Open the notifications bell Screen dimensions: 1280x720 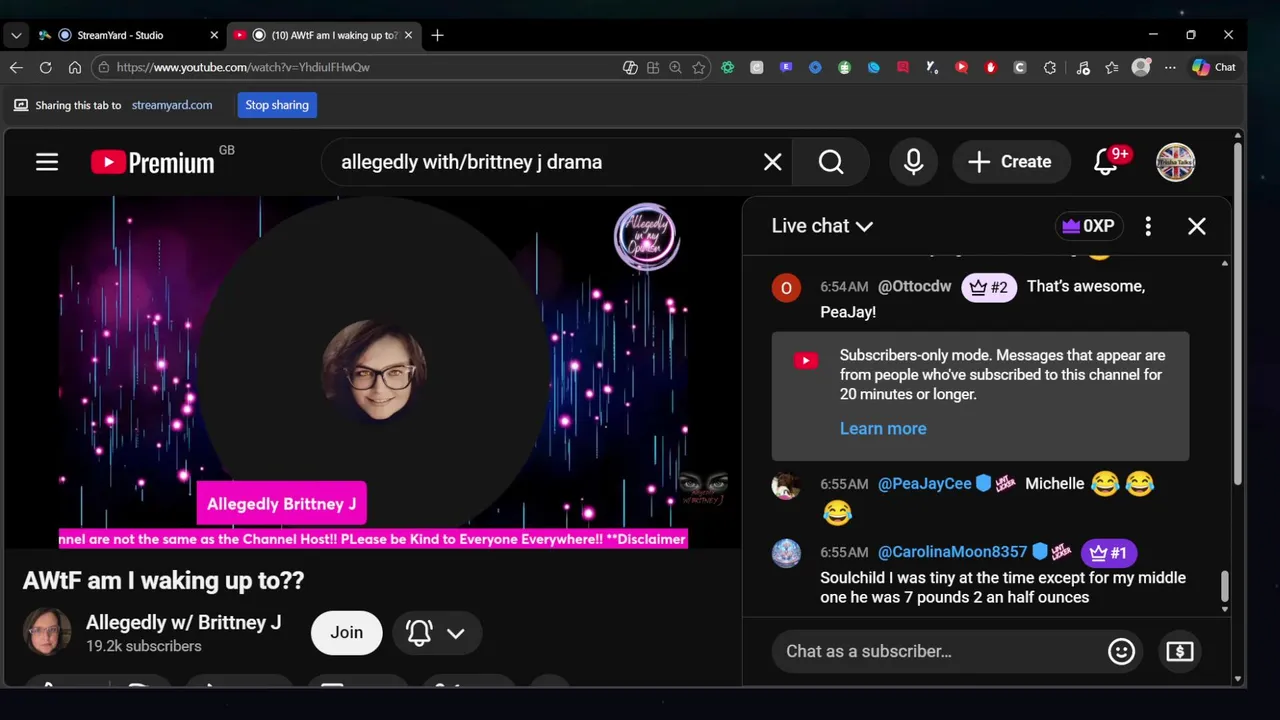1106,162
